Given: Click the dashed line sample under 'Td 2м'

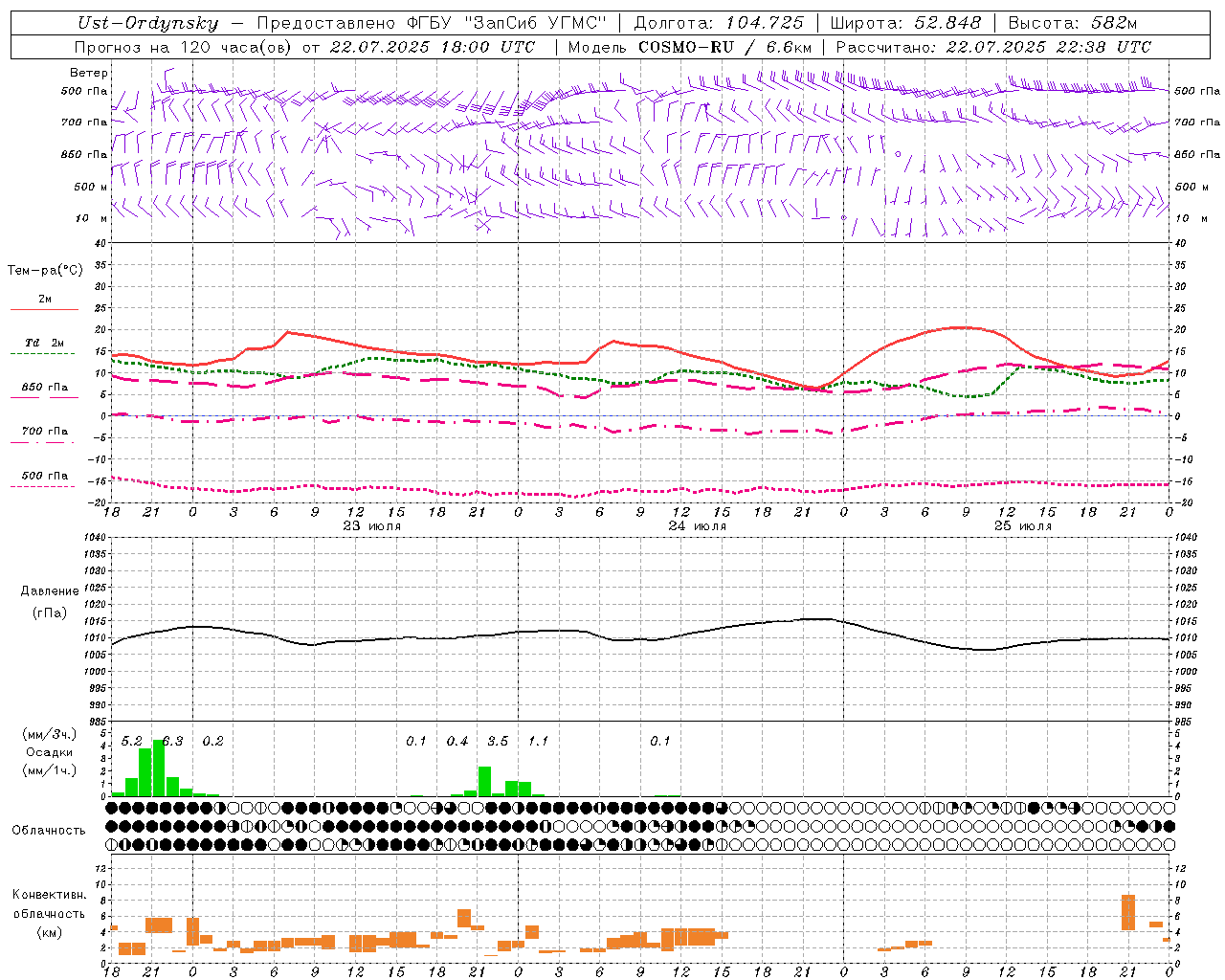Looking at the screenshot, I should tap(42, 353).
